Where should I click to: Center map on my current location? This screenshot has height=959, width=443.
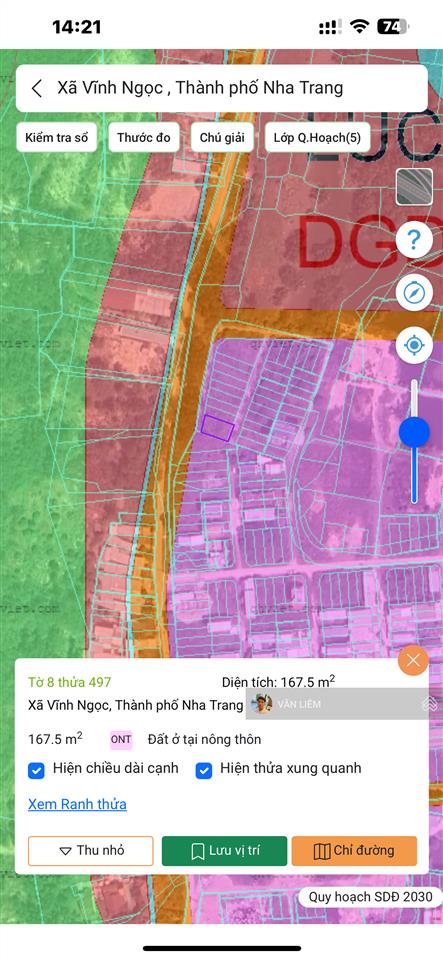pos(414,346)
